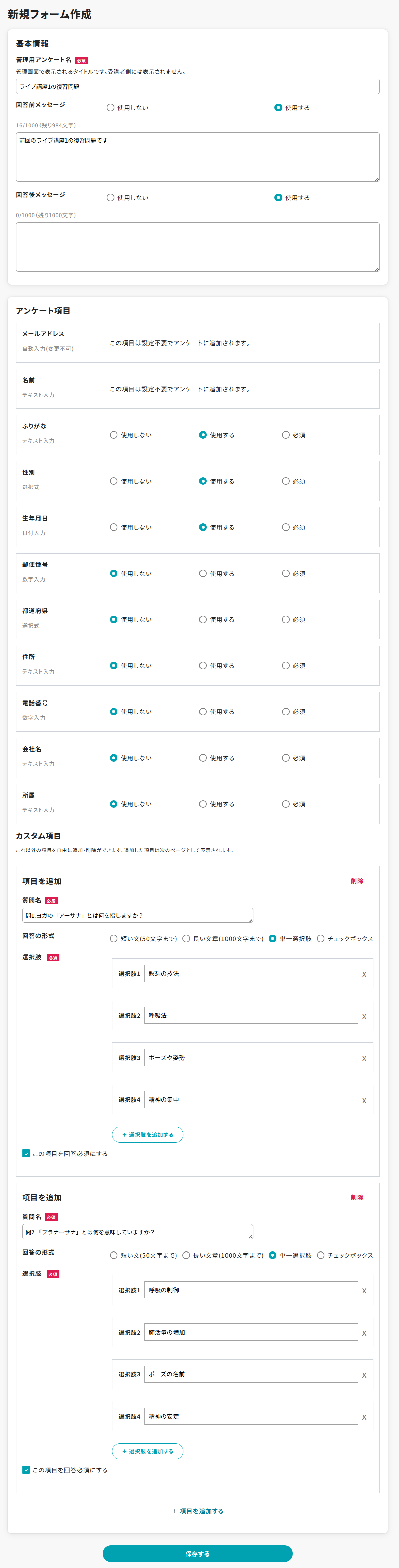Delete "肺活量の増加" choice via X
The width and height of the screenshot is (399, 1568).
point(364,1333)
